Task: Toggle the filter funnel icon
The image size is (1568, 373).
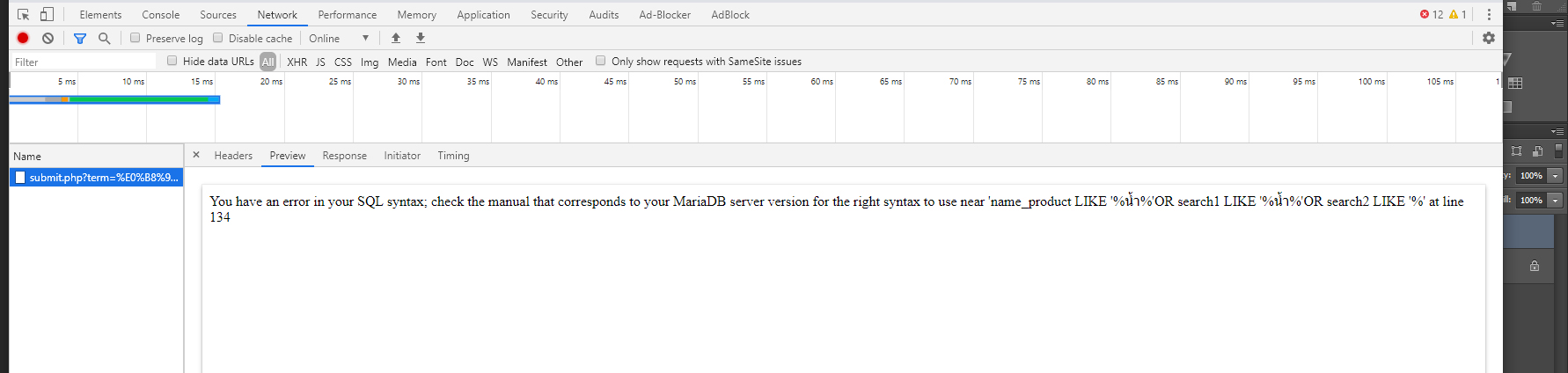Action: [80, 38]
